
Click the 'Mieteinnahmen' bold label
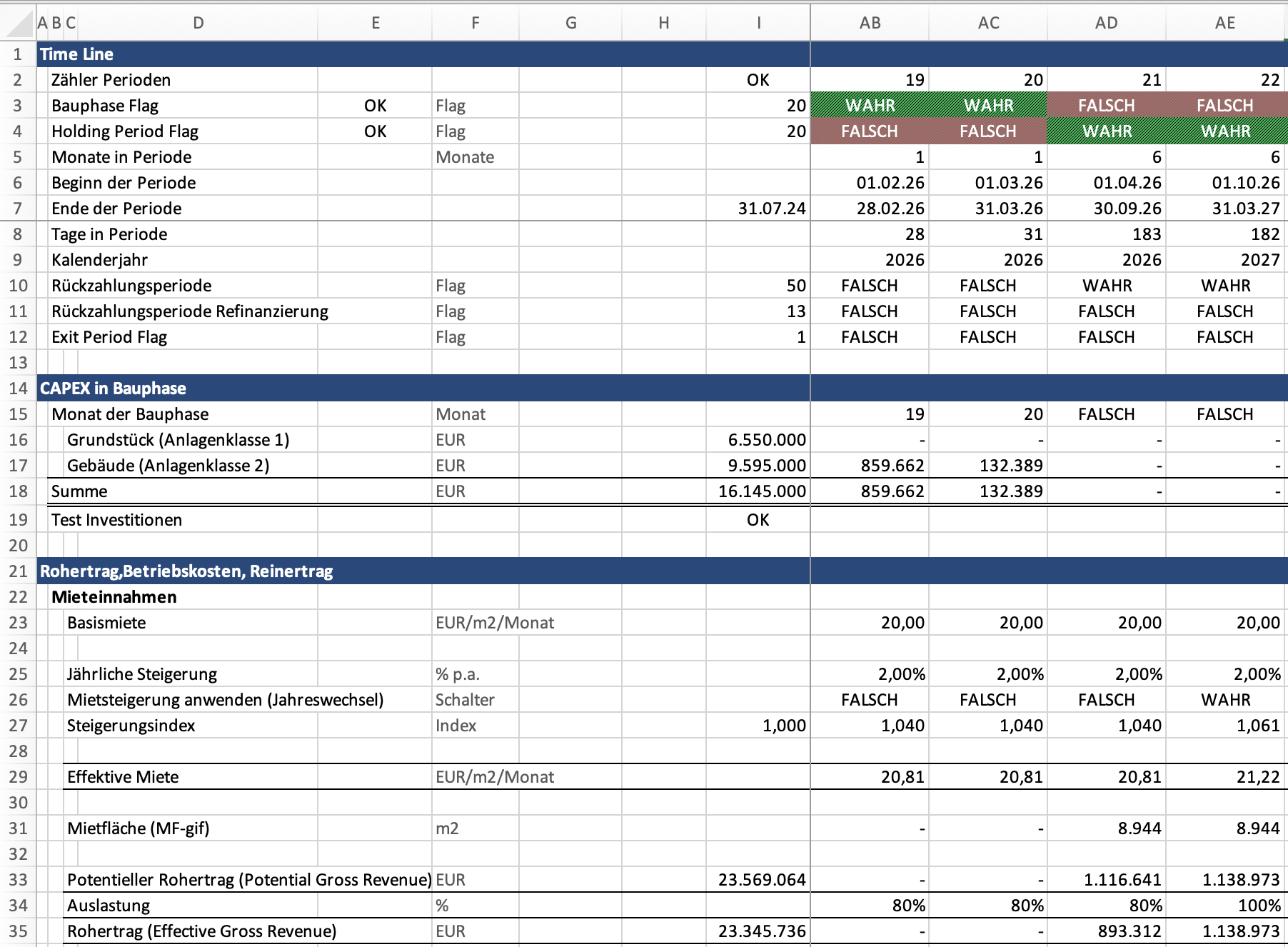click(114, 597)
